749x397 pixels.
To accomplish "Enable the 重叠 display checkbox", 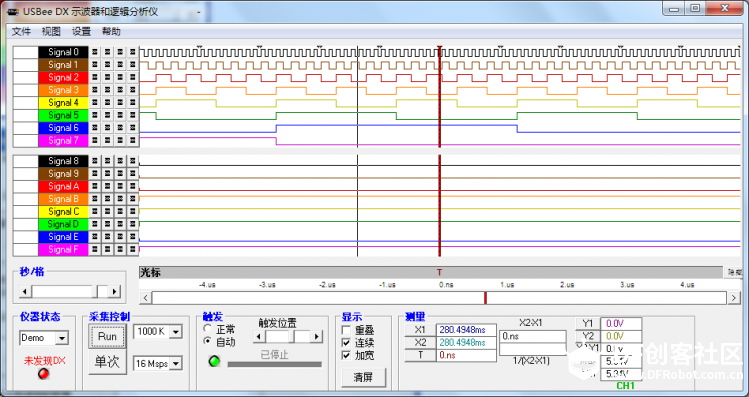I will coord(346,330).
